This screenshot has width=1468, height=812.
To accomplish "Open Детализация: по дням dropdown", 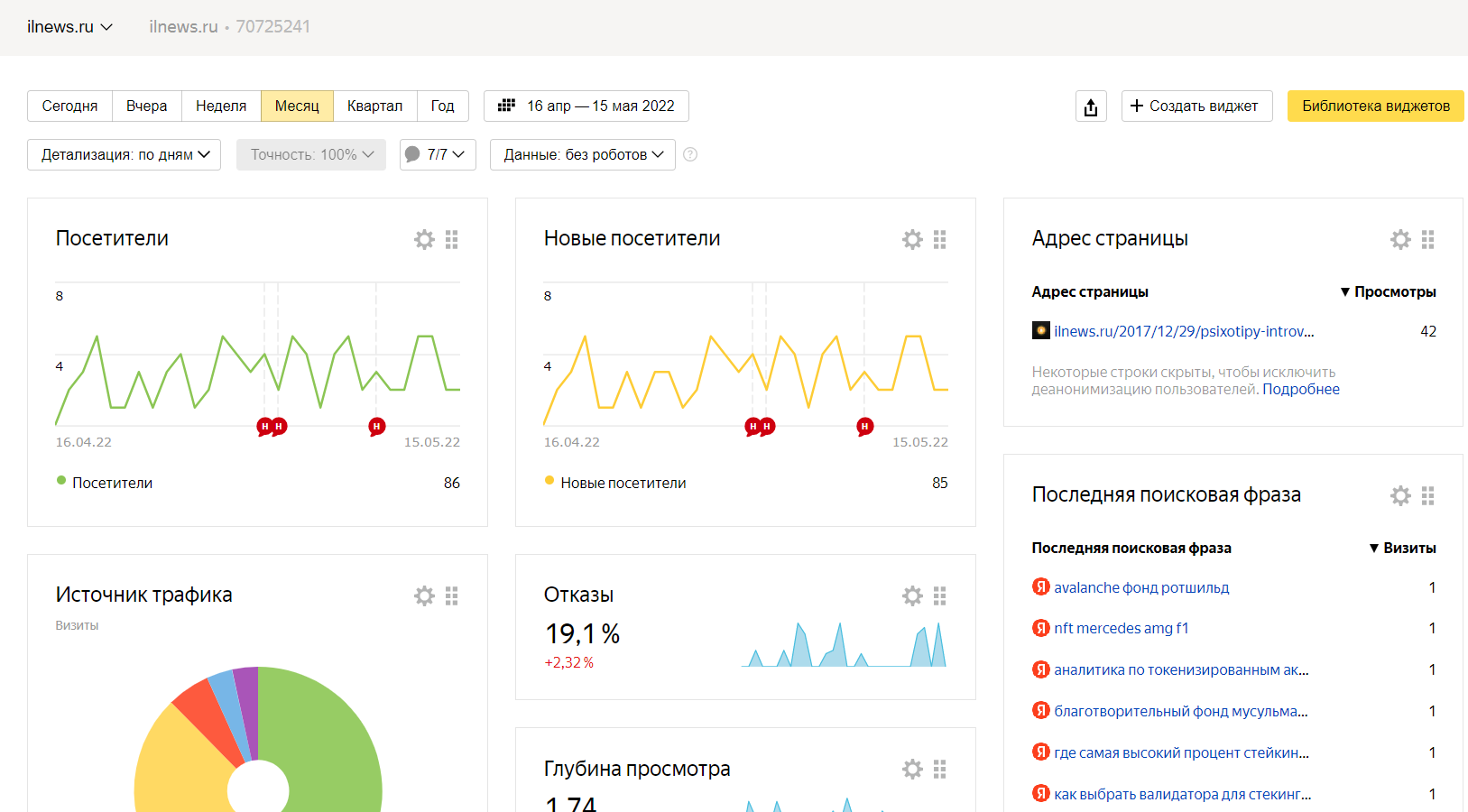I will point(125,154).
